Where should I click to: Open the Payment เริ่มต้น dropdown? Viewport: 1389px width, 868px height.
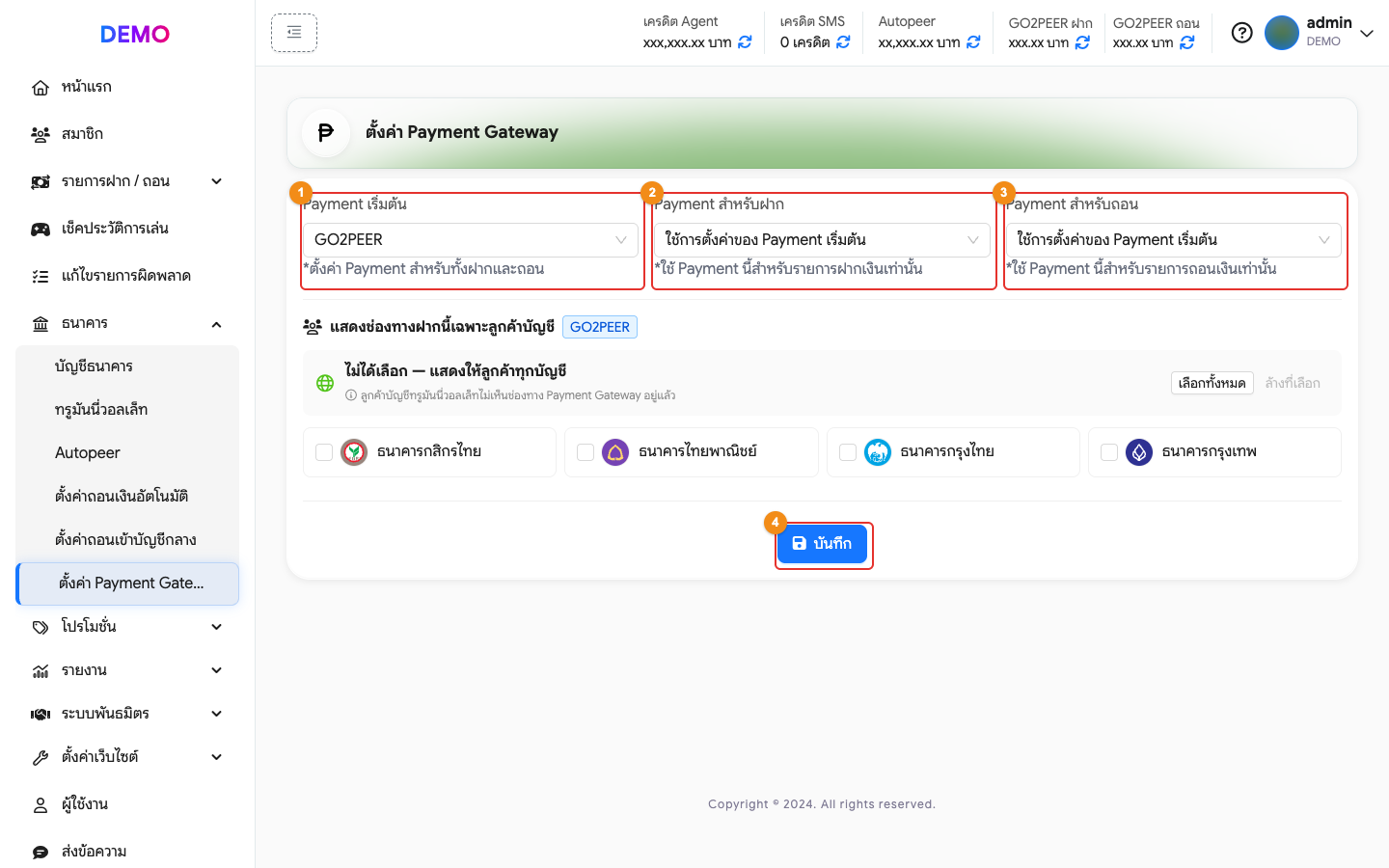point(471,240)
